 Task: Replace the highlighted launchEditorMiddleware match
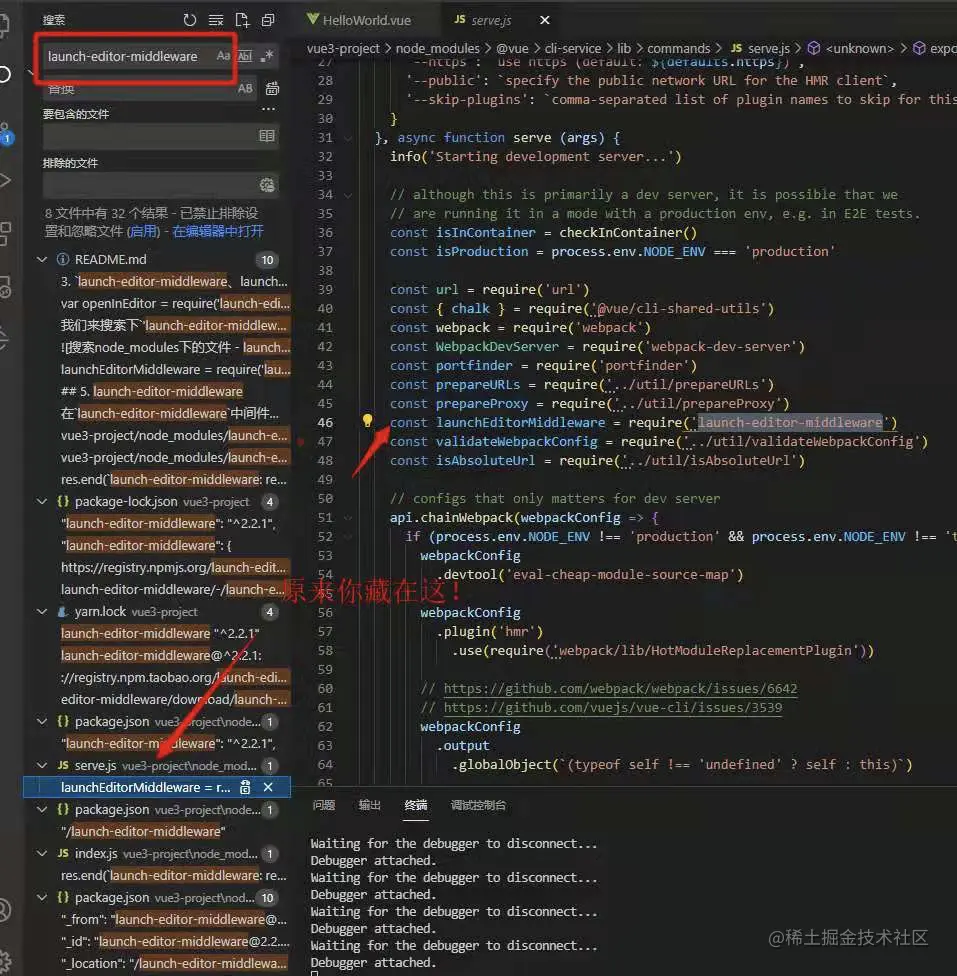(245, 787)
